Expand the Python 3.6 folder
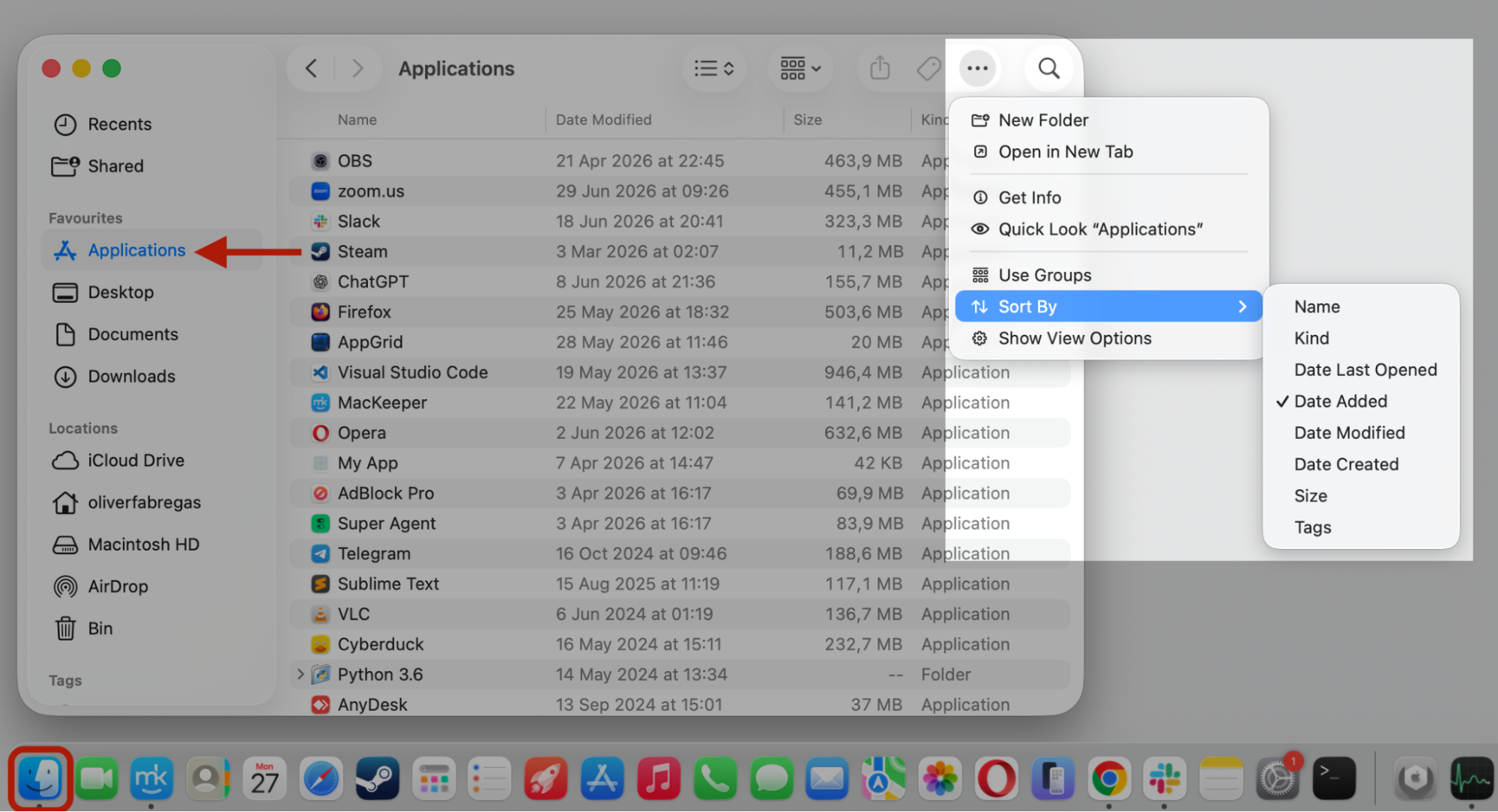The image size is (1498, 812). (300, 674)
